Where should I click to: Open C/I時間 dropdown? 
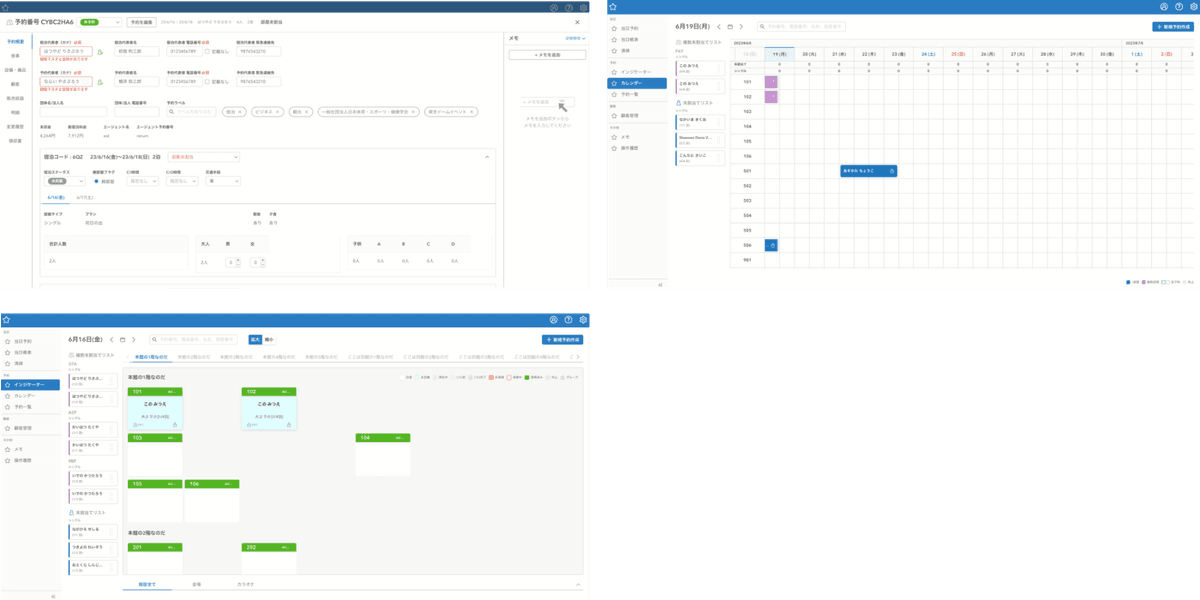[x=142, y=181]
